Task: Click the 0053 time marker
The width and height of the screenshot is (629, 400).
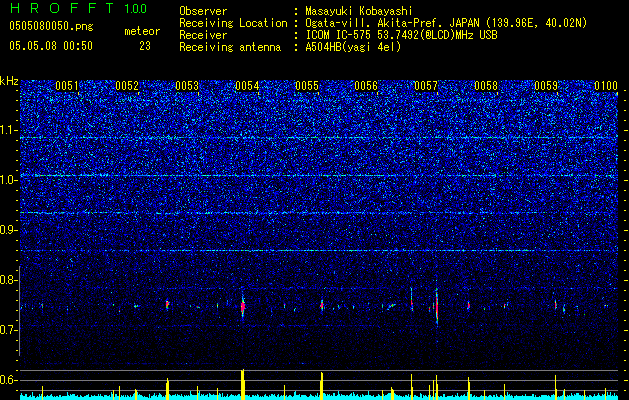Action: [187, 86]
